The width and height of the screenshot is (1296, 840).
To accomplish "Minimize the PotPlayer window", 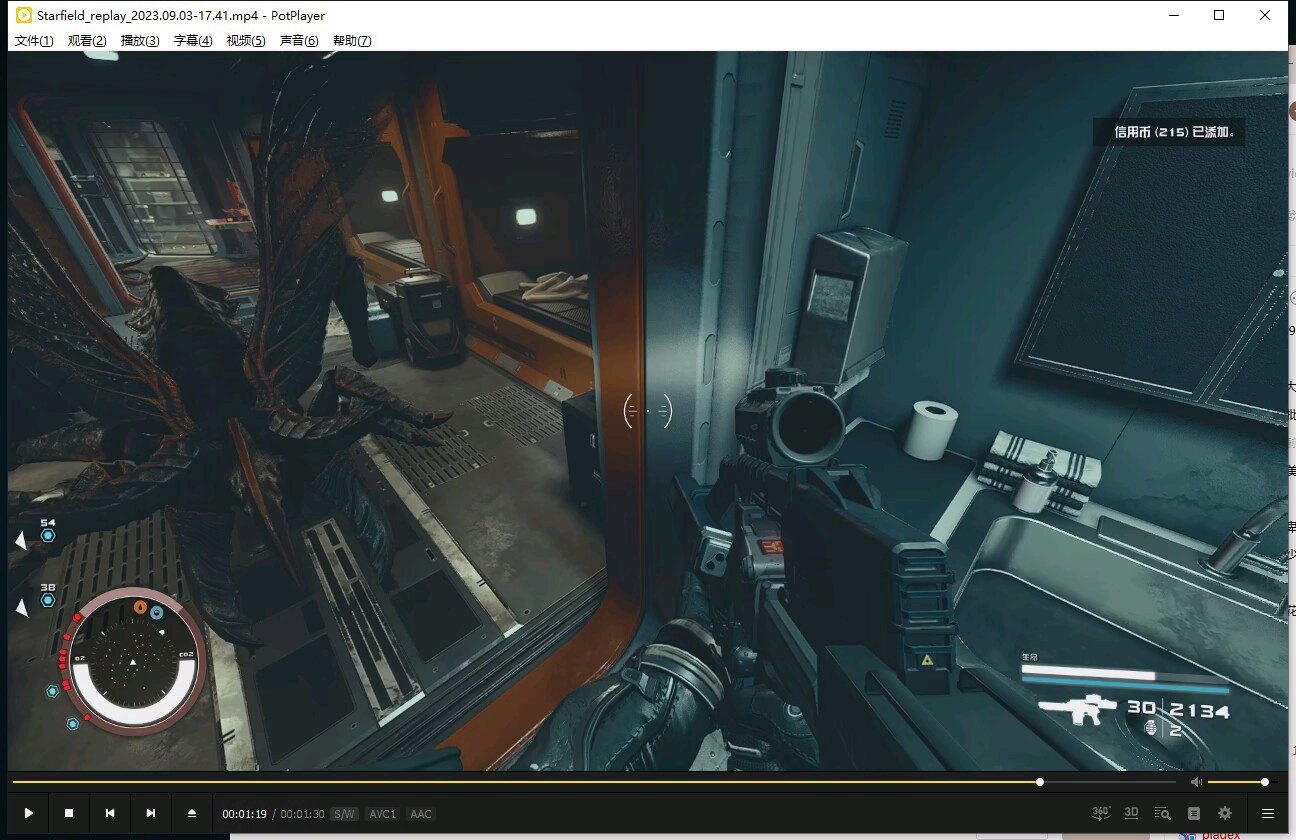I will (x=1172, y=15).
